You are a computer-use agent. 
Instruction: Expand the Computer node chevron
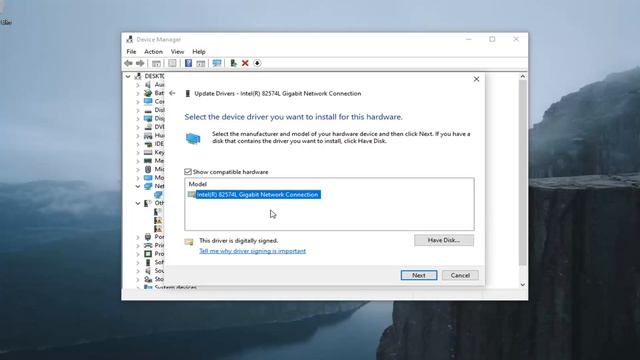(138, 102)
